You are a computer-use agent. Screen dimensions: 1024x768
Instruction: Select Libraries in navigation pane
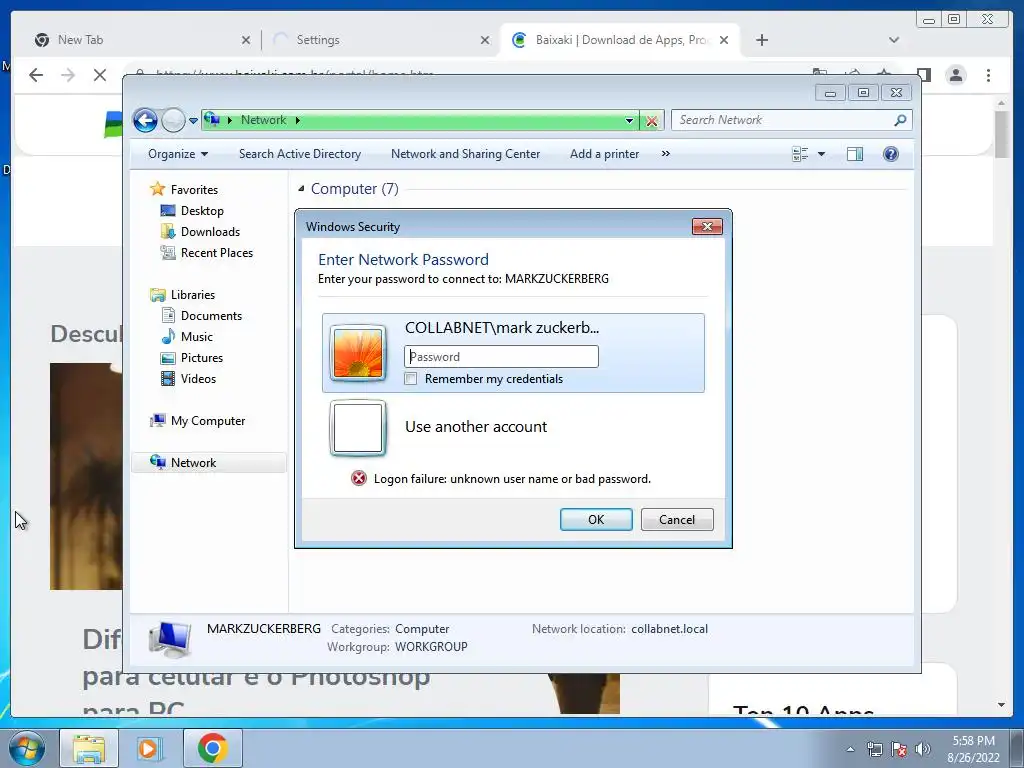click(193, 295)
